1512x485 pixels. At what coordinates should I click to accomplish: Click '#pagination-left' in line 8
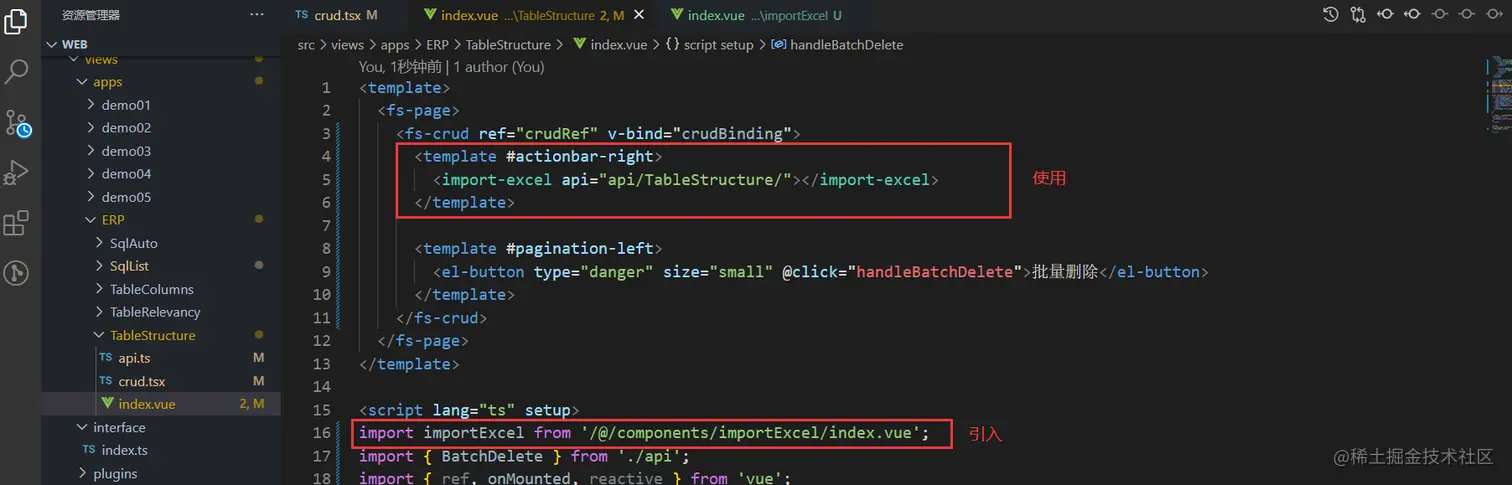[581, 249]
